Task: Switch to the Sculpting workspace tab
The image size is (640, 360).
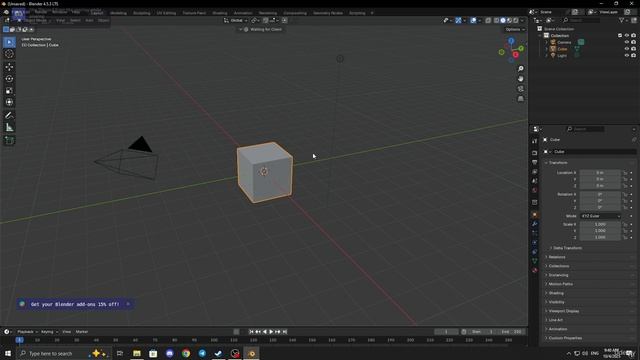Action: [141, 13]
